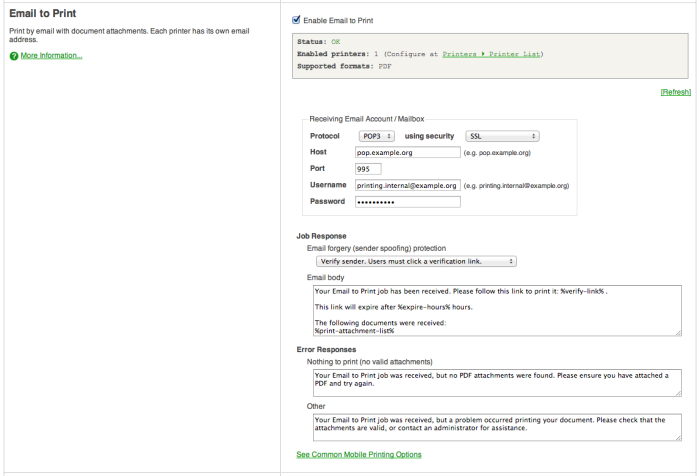Expand the using security SSL dropdown
This screenshot has width=700, height=476.
coord(502,136)
